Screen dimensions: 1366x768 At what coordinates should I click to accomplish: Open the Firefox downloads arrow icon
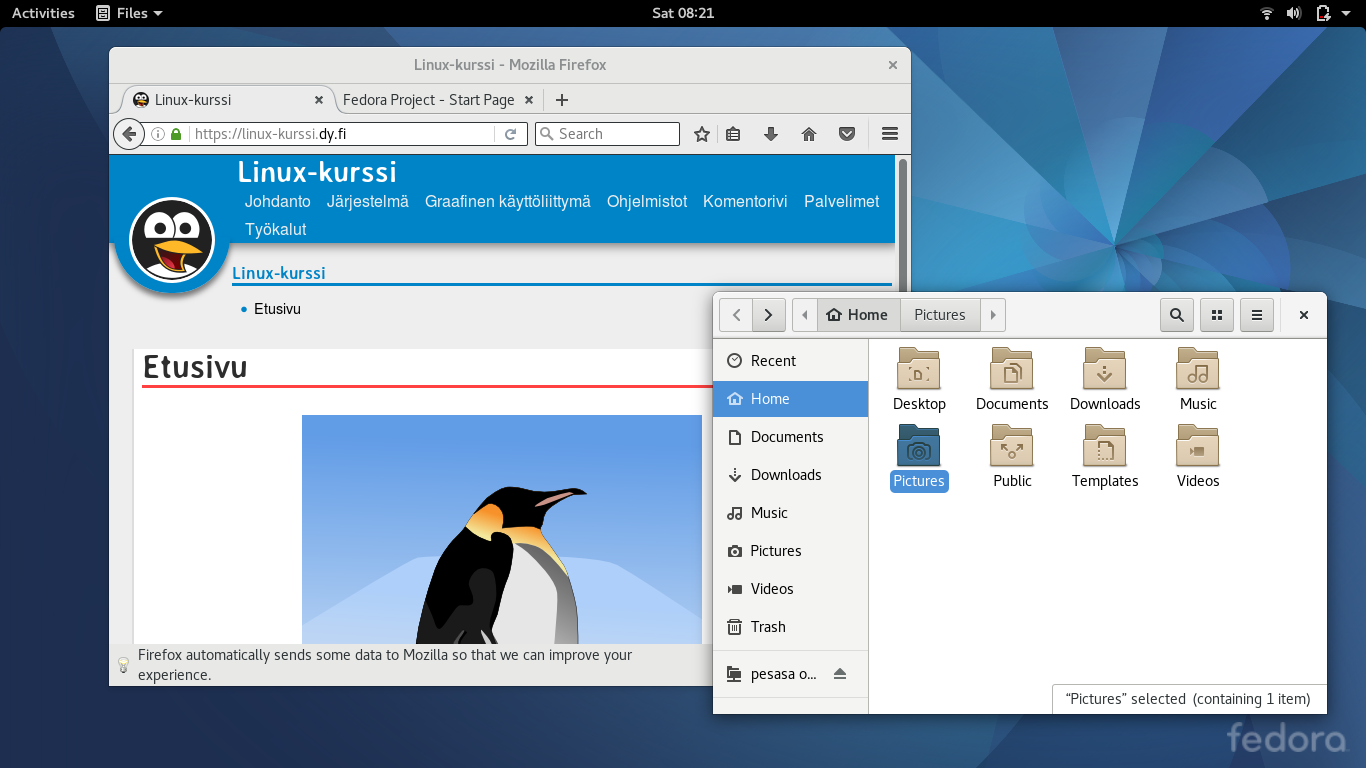(x=771, y=134)
